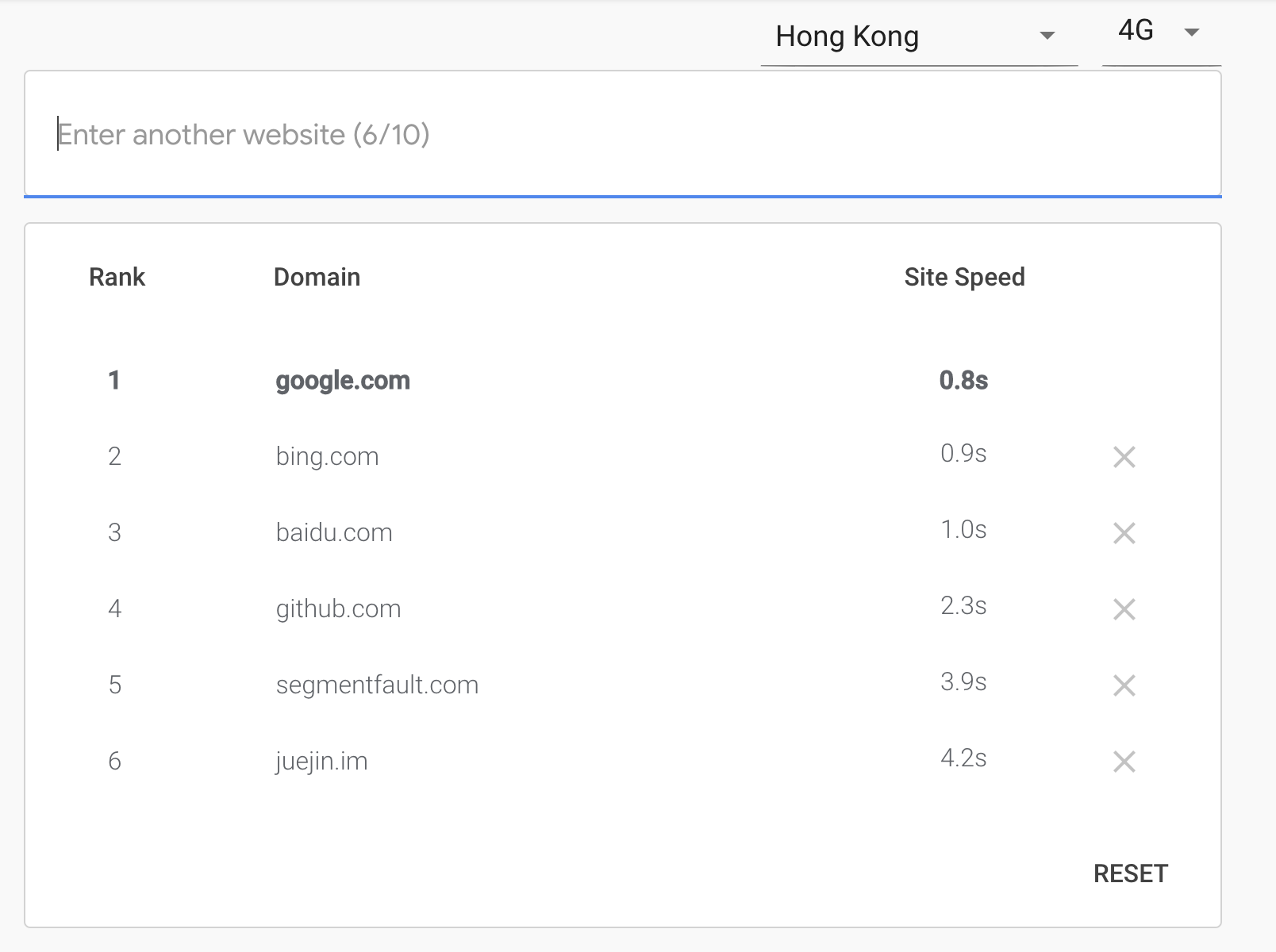Remove bing.com with its X icon
The width and height of the screenshot is (1276, 952).
(1124, 457)
